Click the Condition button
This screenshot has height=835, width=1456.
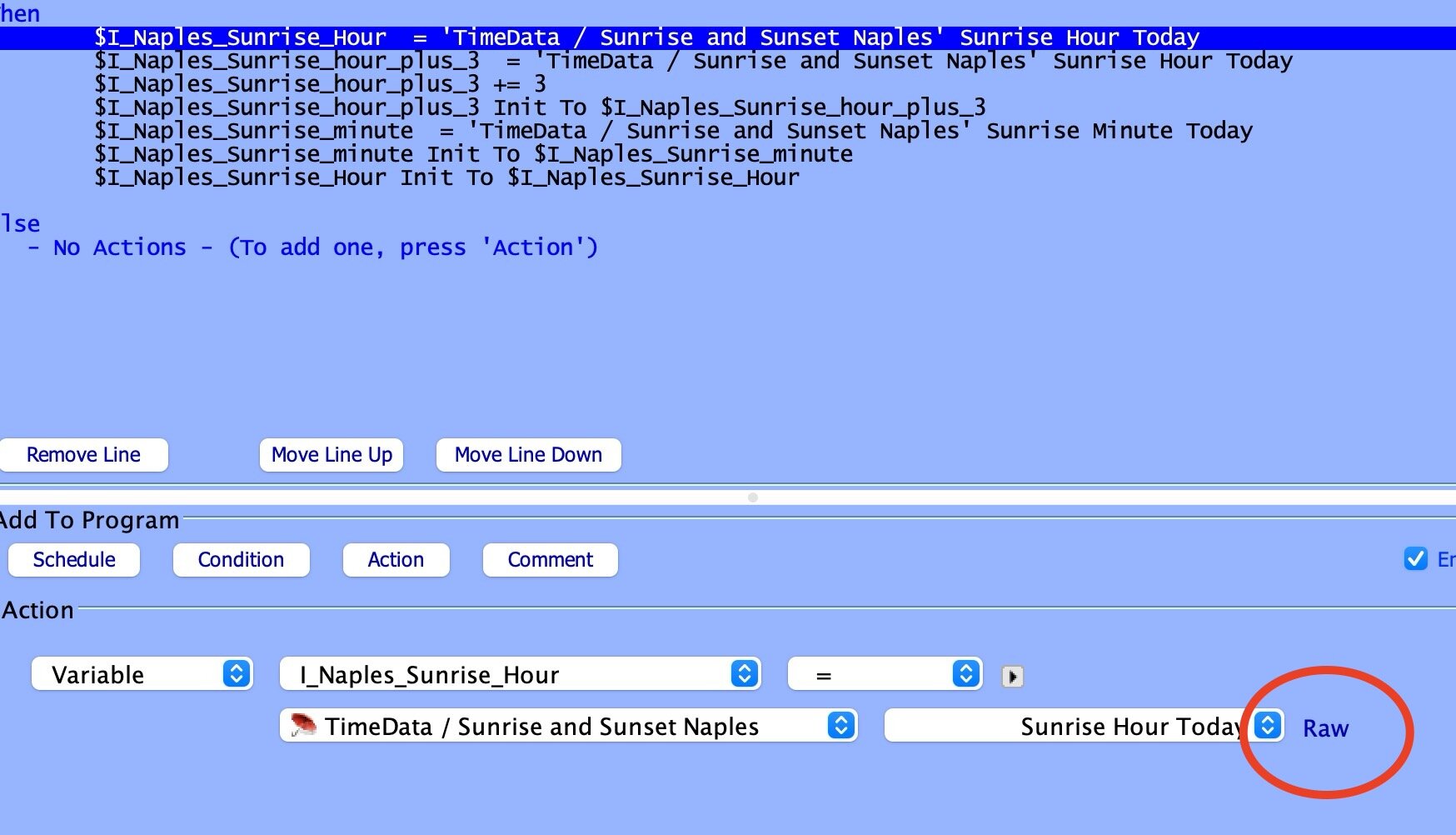point(241,560)
